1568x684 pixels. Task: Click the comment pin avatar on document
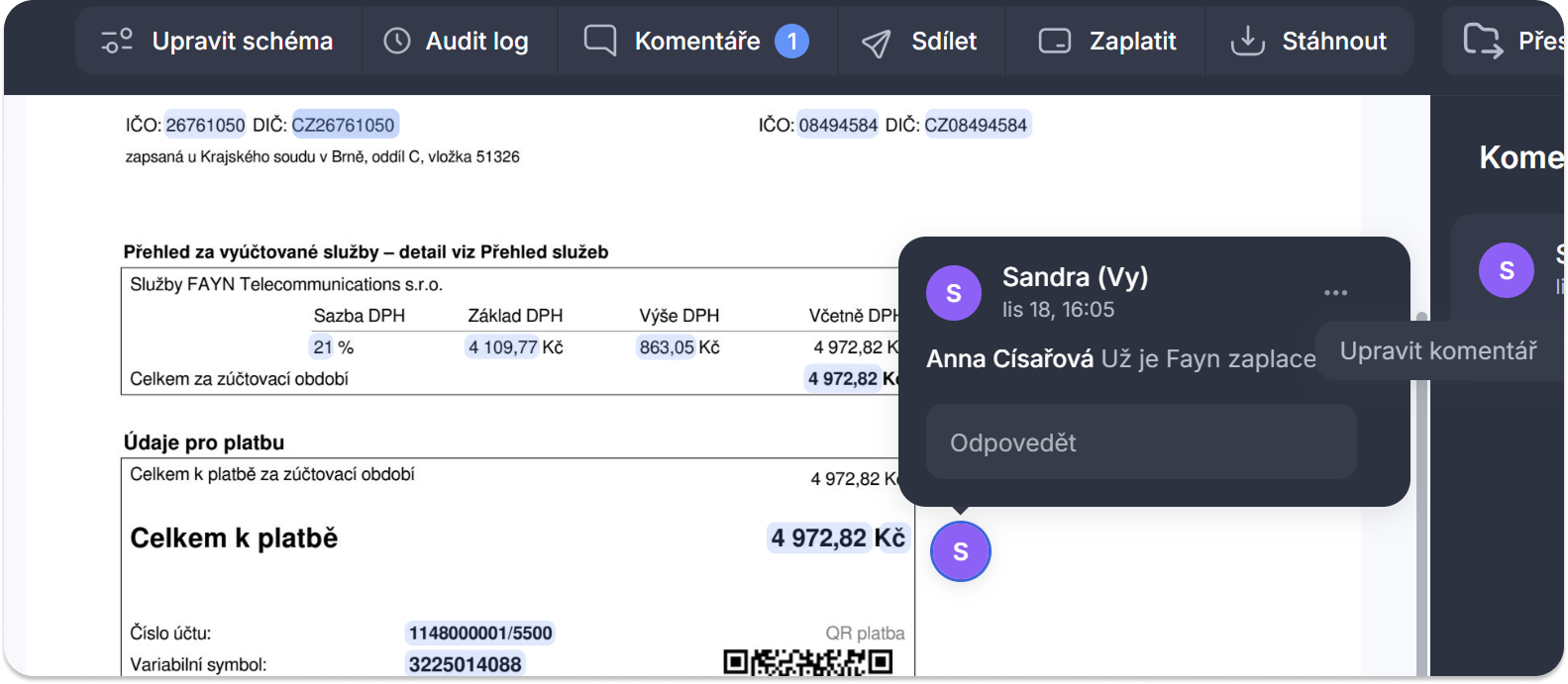point(960,551)
